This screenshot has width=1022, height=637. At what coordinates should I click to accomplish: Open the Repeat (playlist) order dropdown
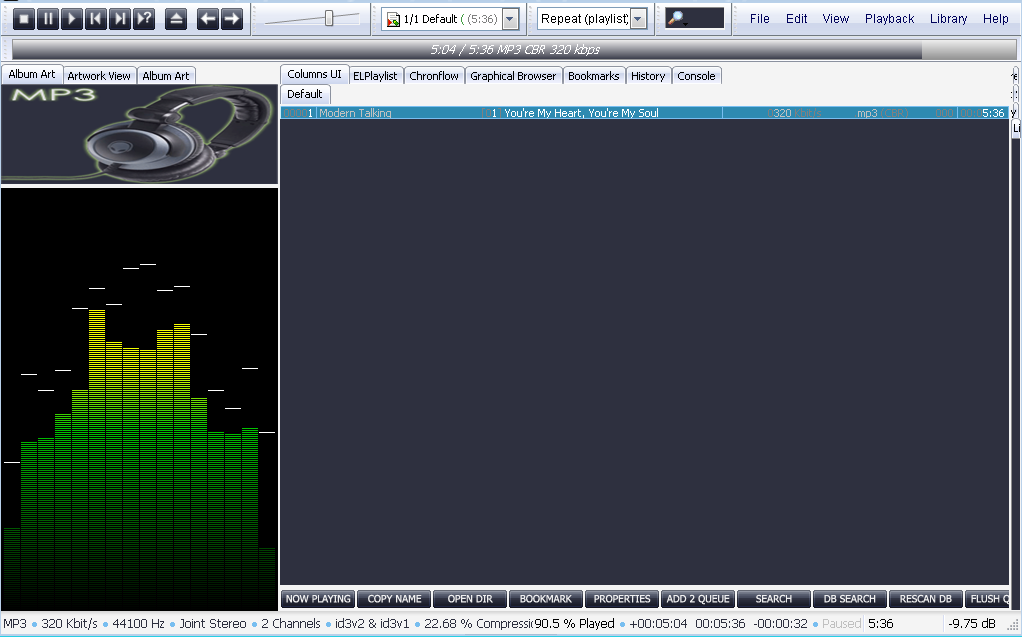(x=638, y=19)
